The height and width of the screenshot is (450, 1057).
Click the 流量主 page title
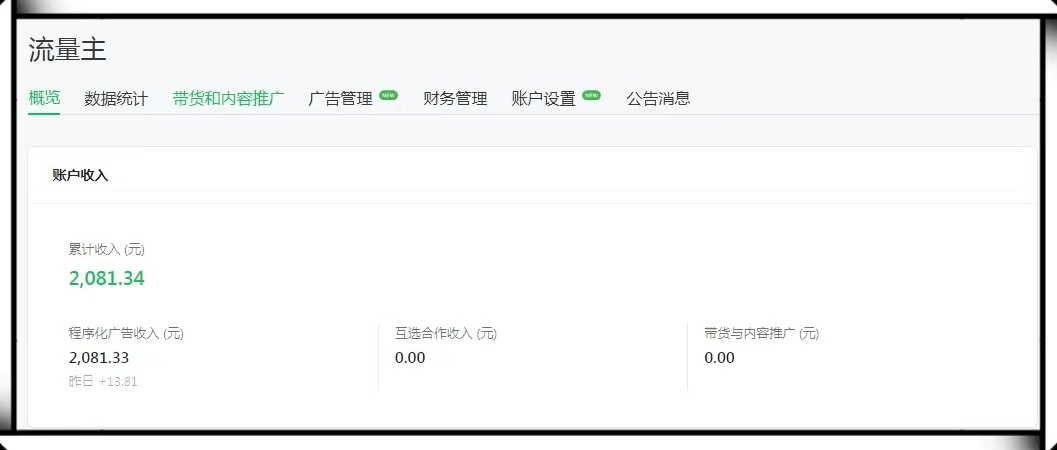pyautogui.click(x=67, y=49)
